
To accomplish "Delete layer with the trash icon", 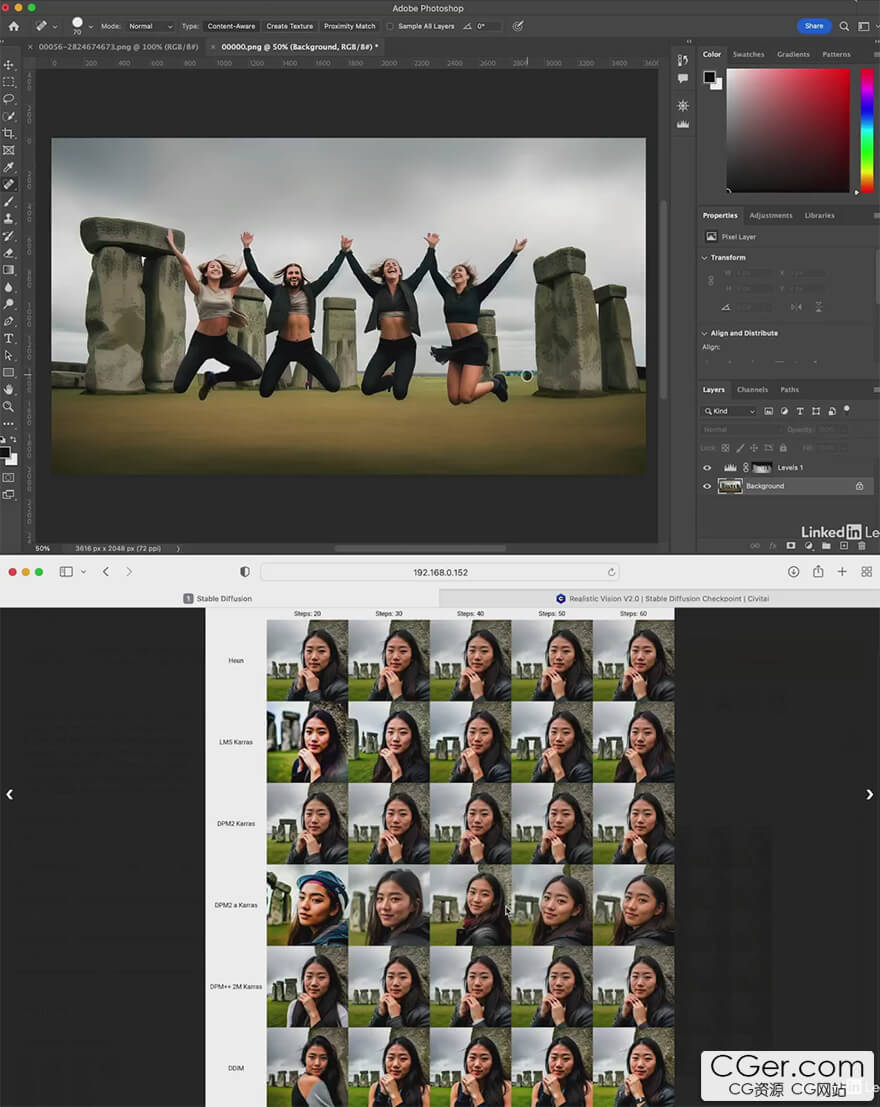I will [862, 546].
